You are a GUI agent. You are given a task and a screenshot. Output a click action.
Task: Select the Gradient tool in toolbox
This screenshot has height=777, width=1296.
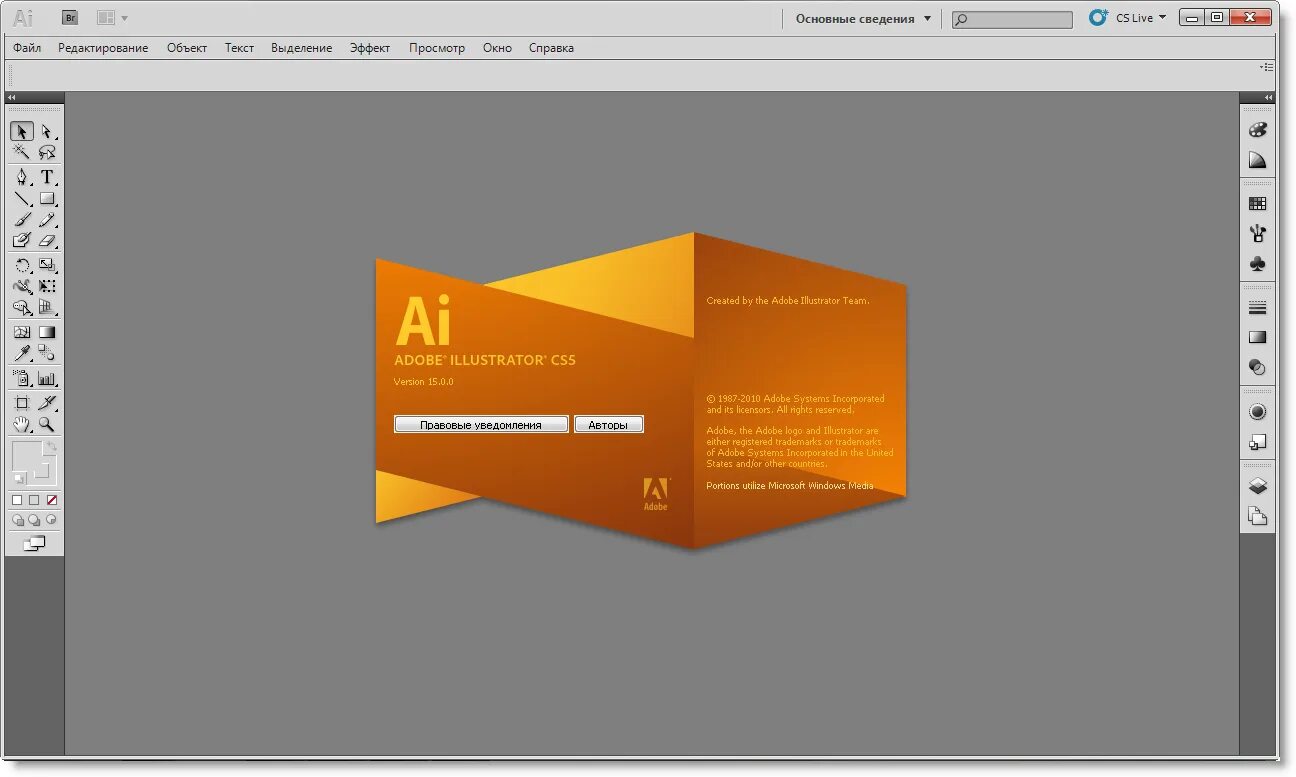(47, 332)
